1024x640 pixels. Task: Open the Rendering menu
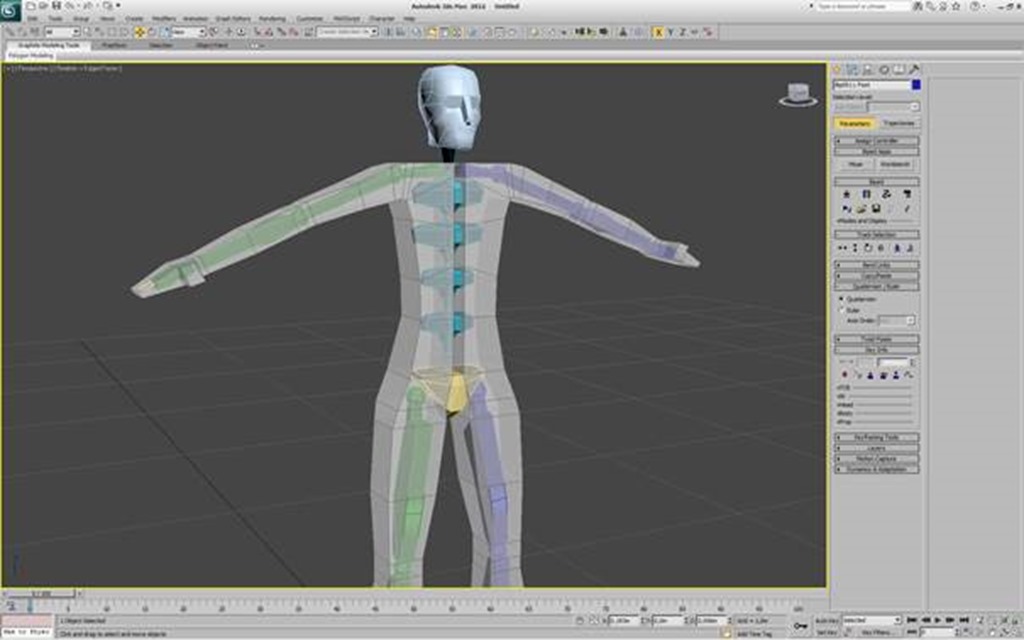[272, 18]
